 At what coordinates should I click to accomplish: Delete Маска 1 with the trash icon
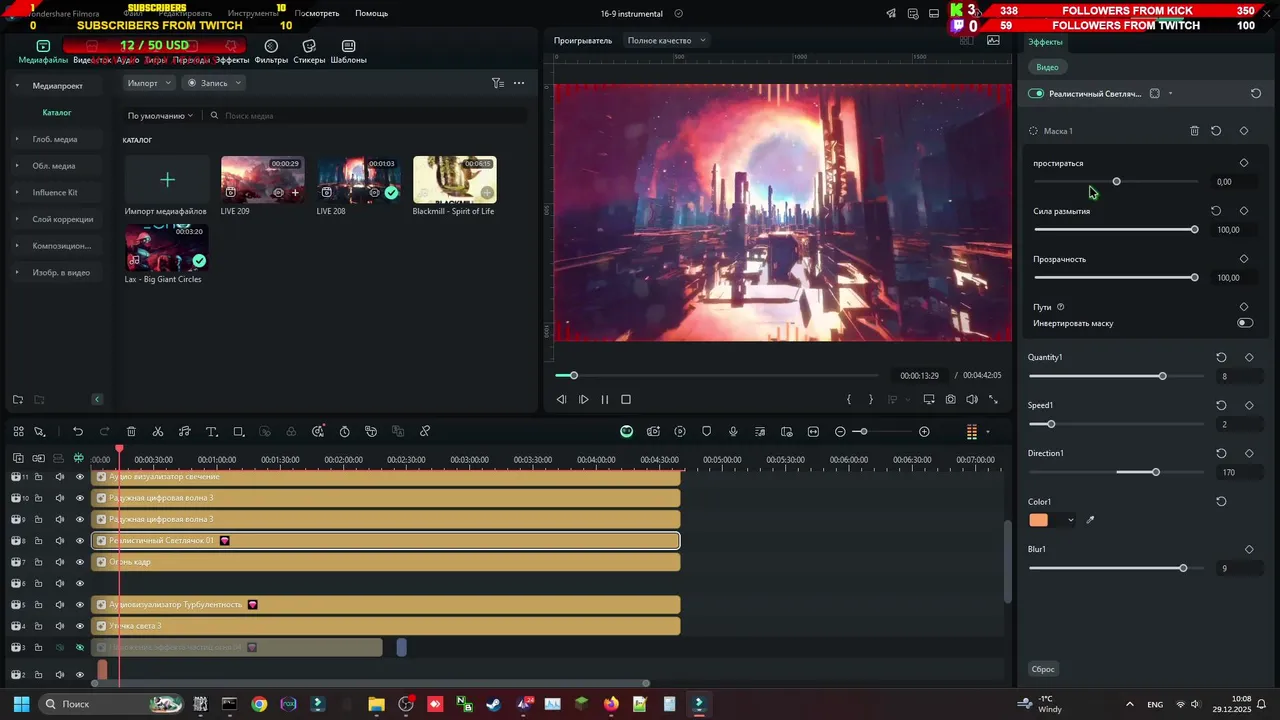pos(1194,131)
